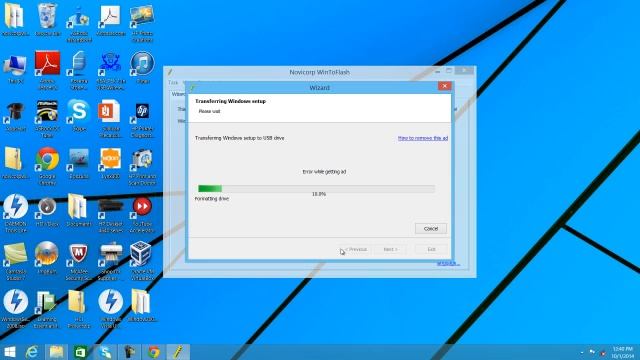This screenshot has width=640, height=360.
Task: Cancel the Windows setup transfer
Action: pyautogui.click(x=431, y=229)
